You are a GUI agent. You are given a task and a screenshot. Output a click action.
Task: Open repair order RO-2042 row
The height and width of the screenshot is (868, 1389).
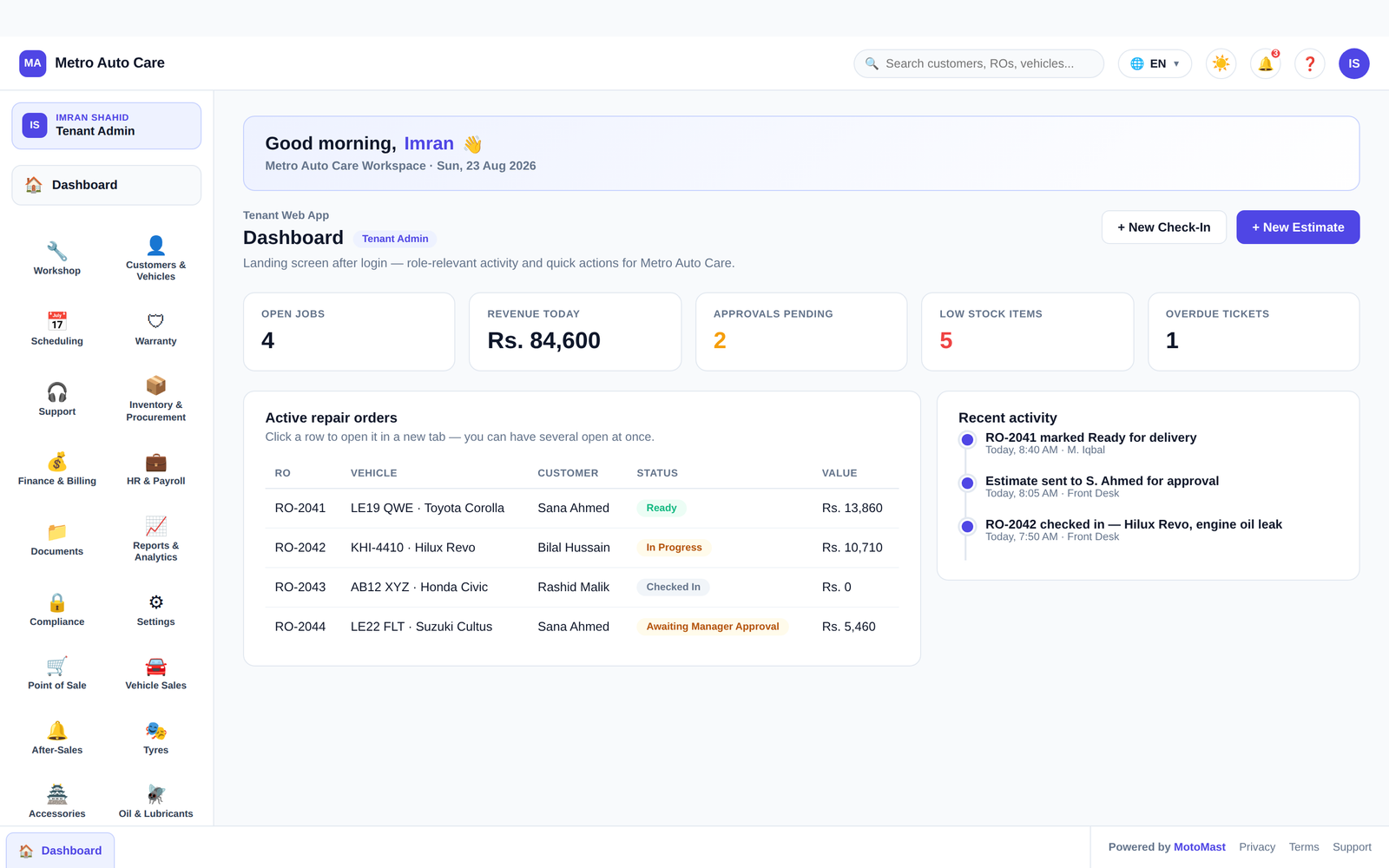coord(582,548)
